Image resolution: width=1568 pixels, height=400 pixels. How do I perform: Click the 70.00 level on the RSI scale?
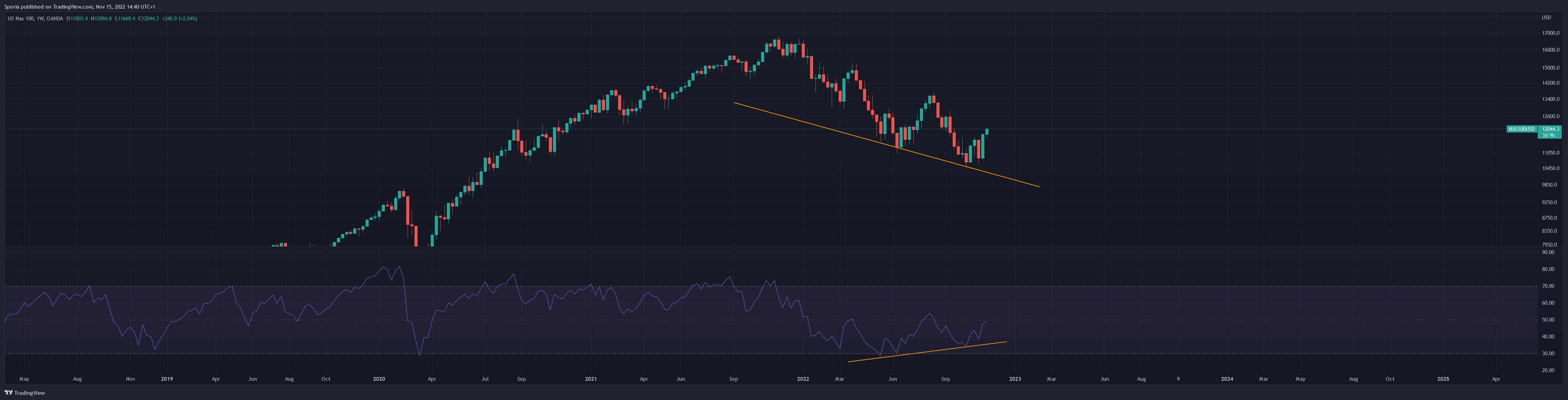click(x=1547, y=286)
